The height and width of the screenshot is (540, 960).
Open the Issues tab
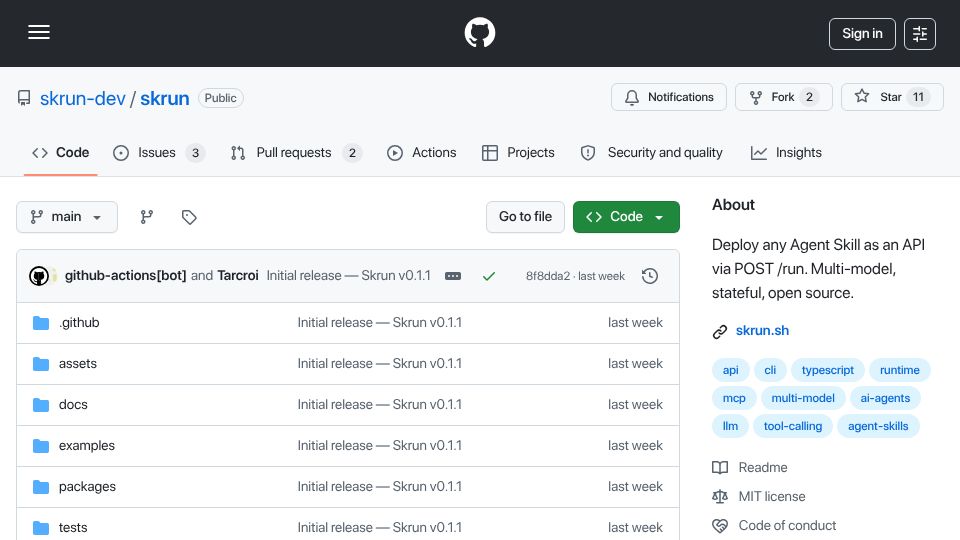click(159, 152)
